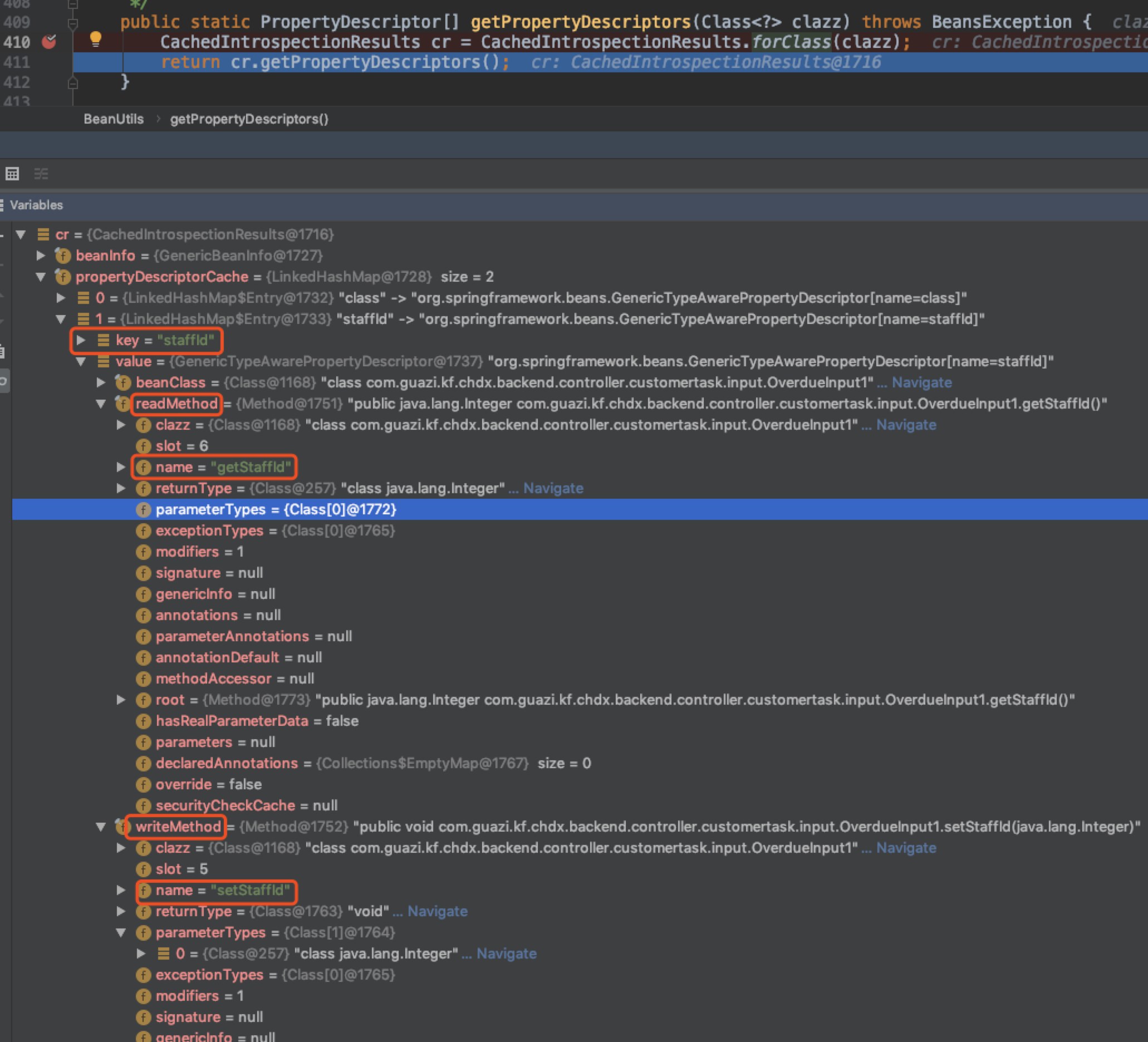Click the cr variable stack icon
Screen dimensions: 1148x1042
43,234
